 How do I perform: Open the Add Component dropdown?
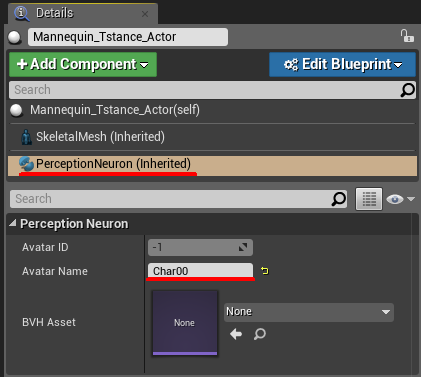(83, 64)
